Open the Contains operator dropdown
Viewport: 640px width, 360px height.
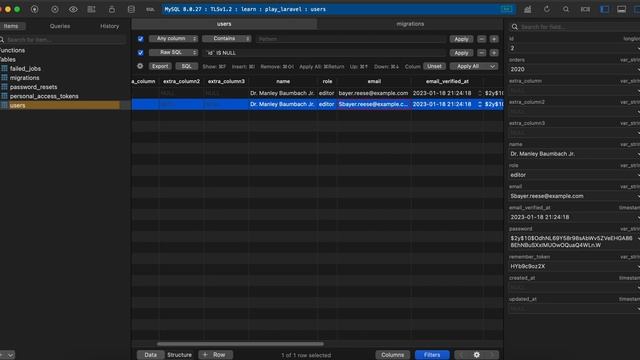point(227,39)
